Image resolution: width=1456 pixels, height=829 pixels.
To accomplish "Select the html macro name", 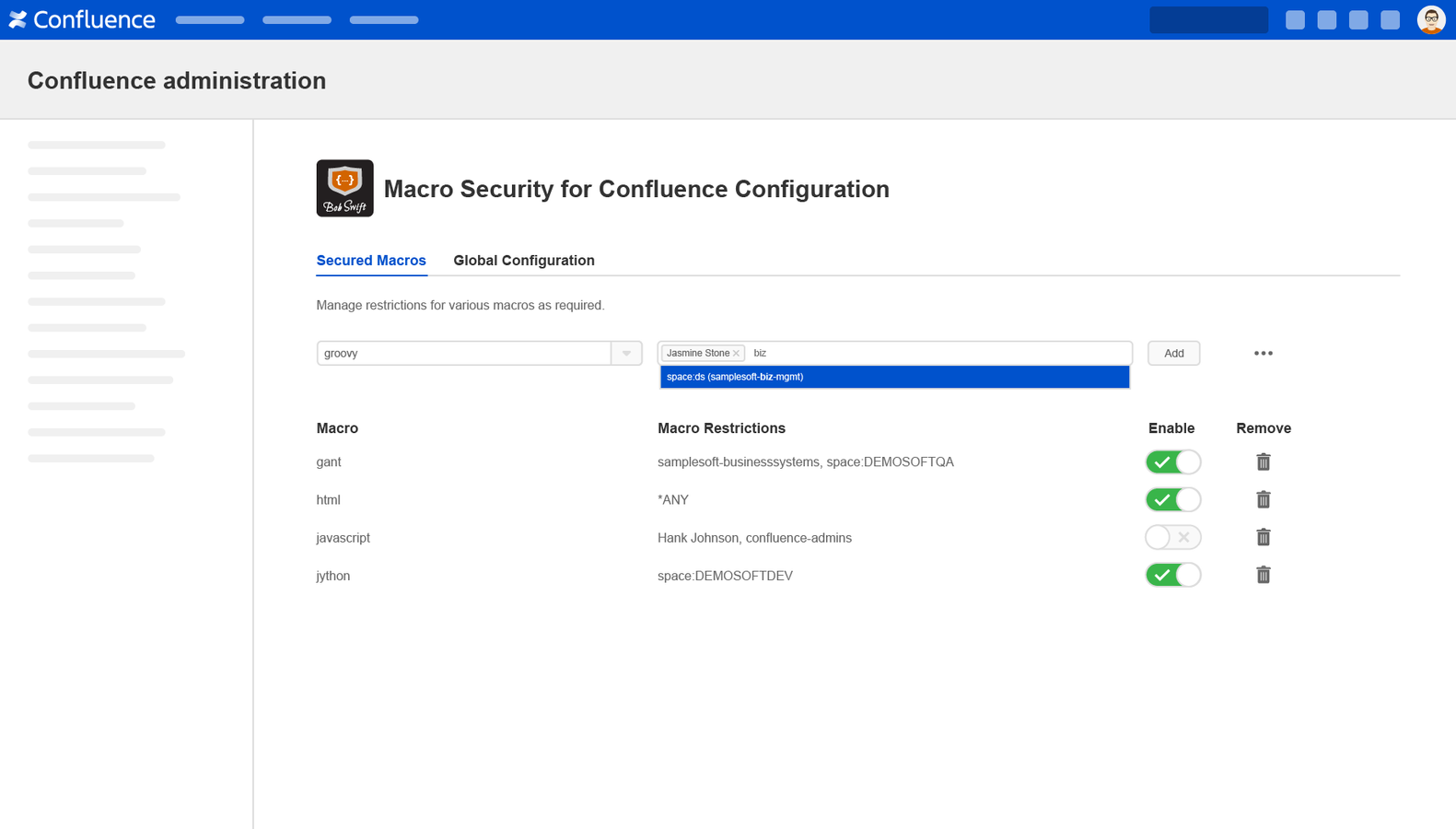I will point(328,500).
